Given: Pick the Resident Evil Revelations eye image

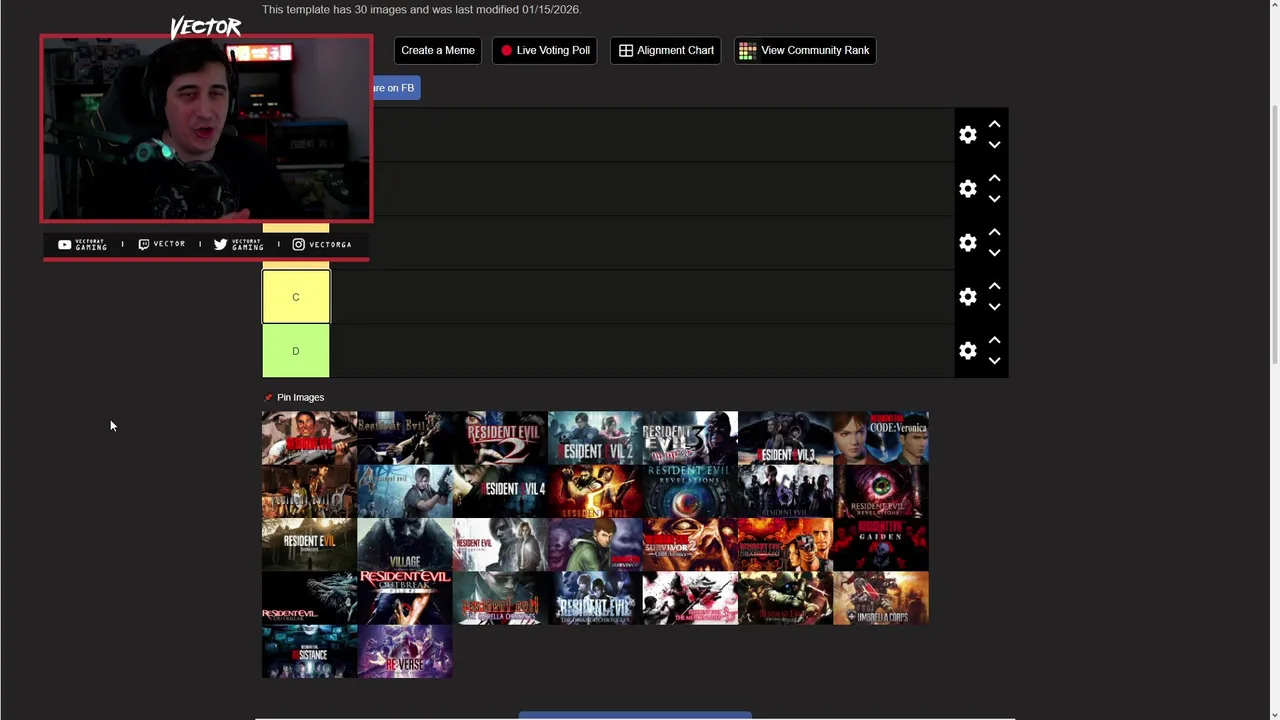Looking at the screenshot, I should tap(690, 491).
